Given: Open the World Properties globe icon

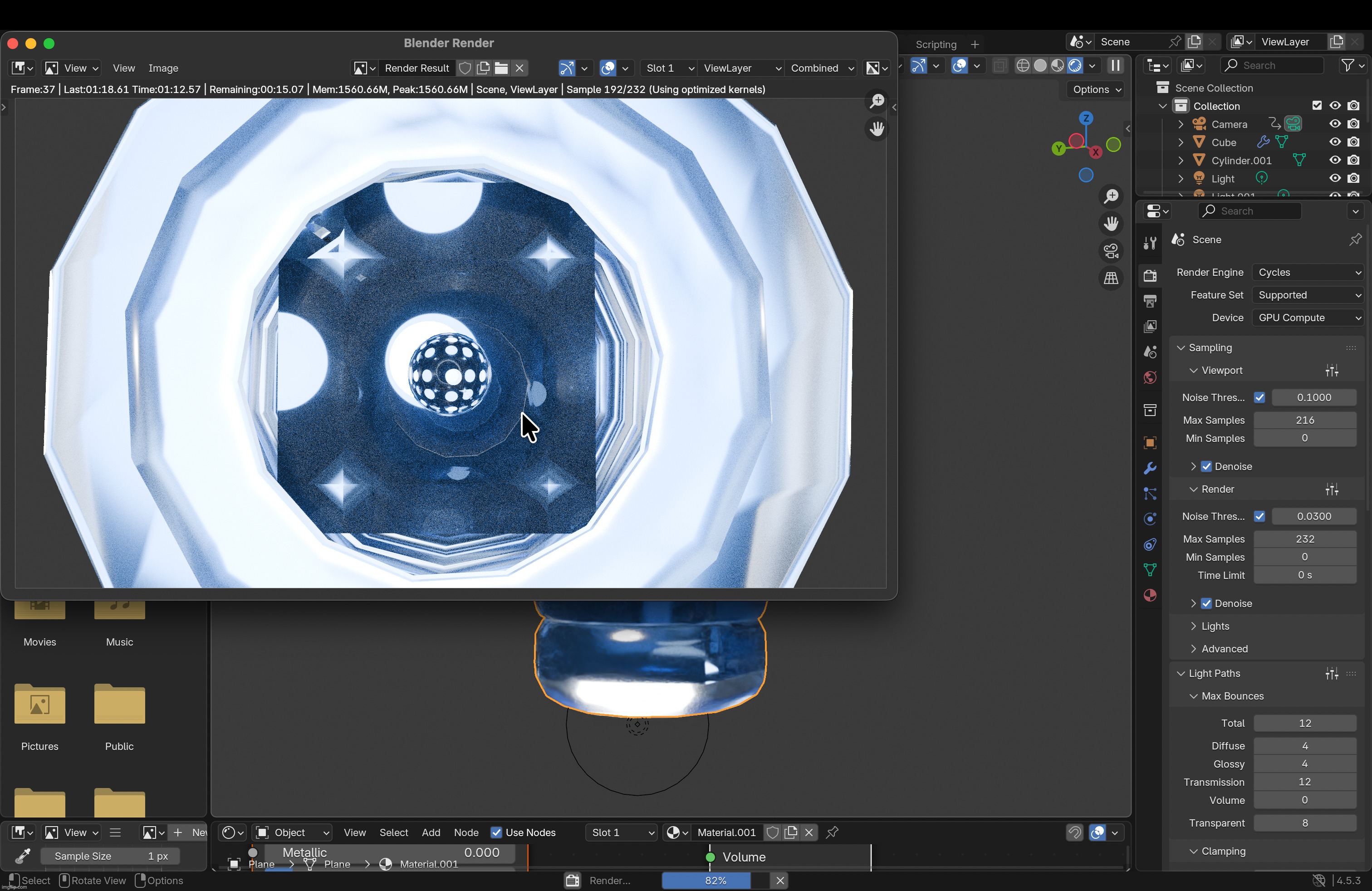Looking at the screenshot, I should click(1150, 377).
